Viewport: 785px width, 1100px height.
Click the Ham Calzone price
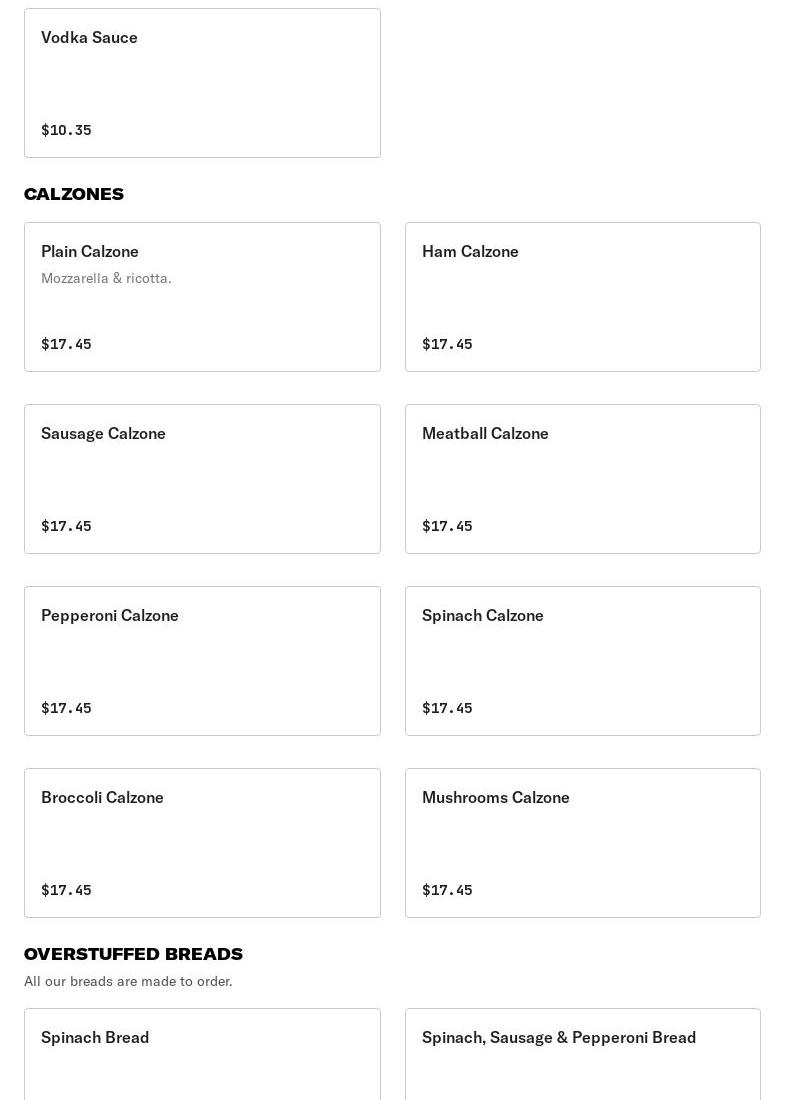pos(447,344)
